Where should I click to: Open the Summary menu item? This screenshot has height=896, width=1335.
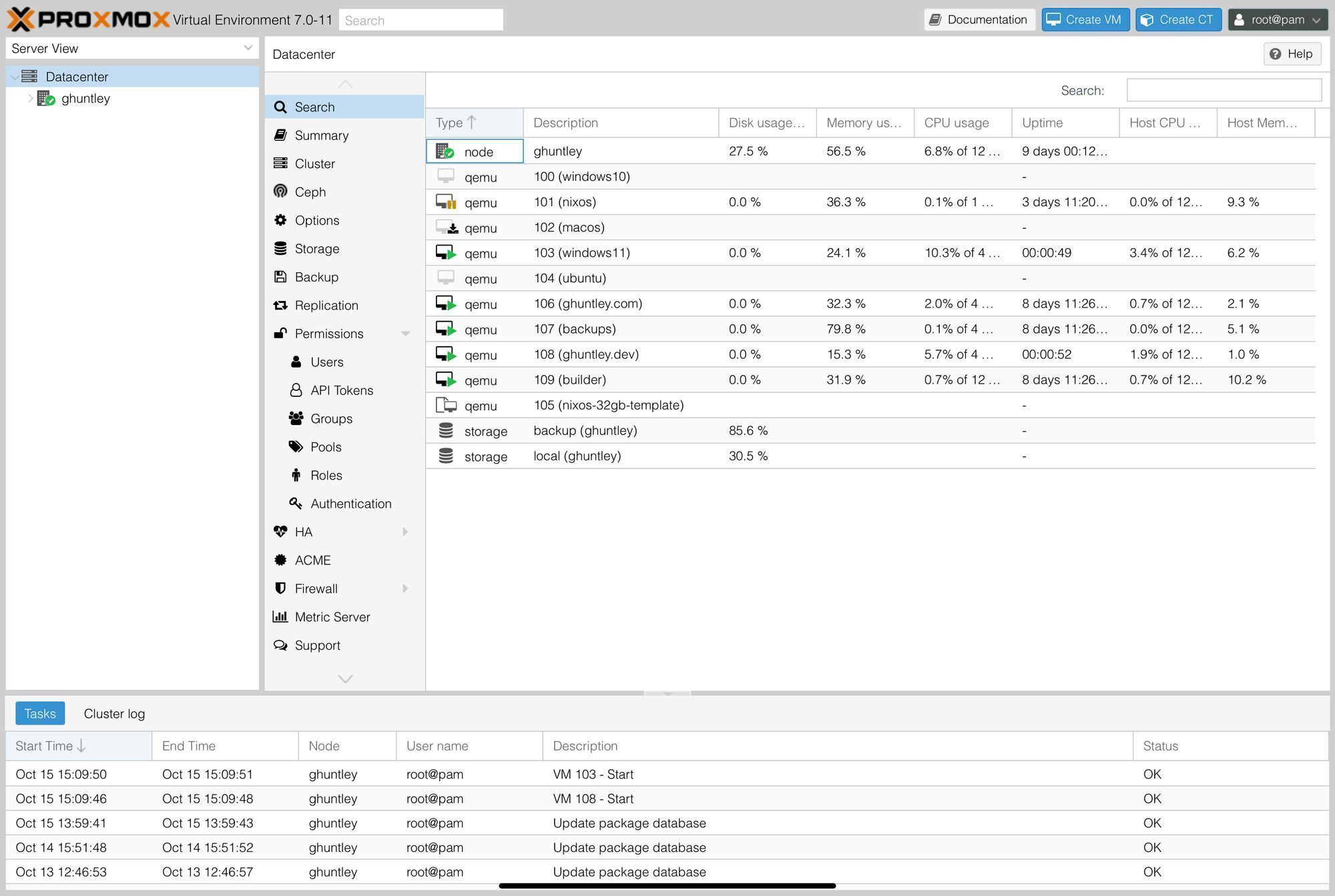click(x=321, y=135)
